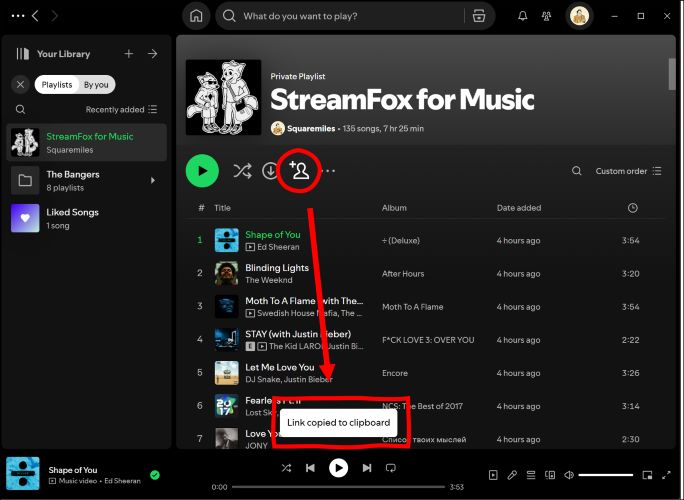
Task: Expand Your Library with arrow icon
Action: pos(153,54)
